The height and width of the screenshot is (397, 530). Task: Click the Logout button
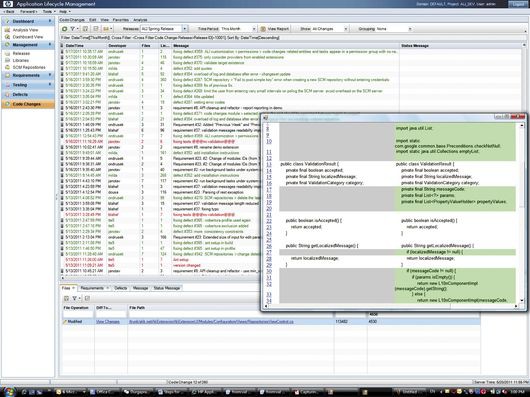(x=518, y=4)
